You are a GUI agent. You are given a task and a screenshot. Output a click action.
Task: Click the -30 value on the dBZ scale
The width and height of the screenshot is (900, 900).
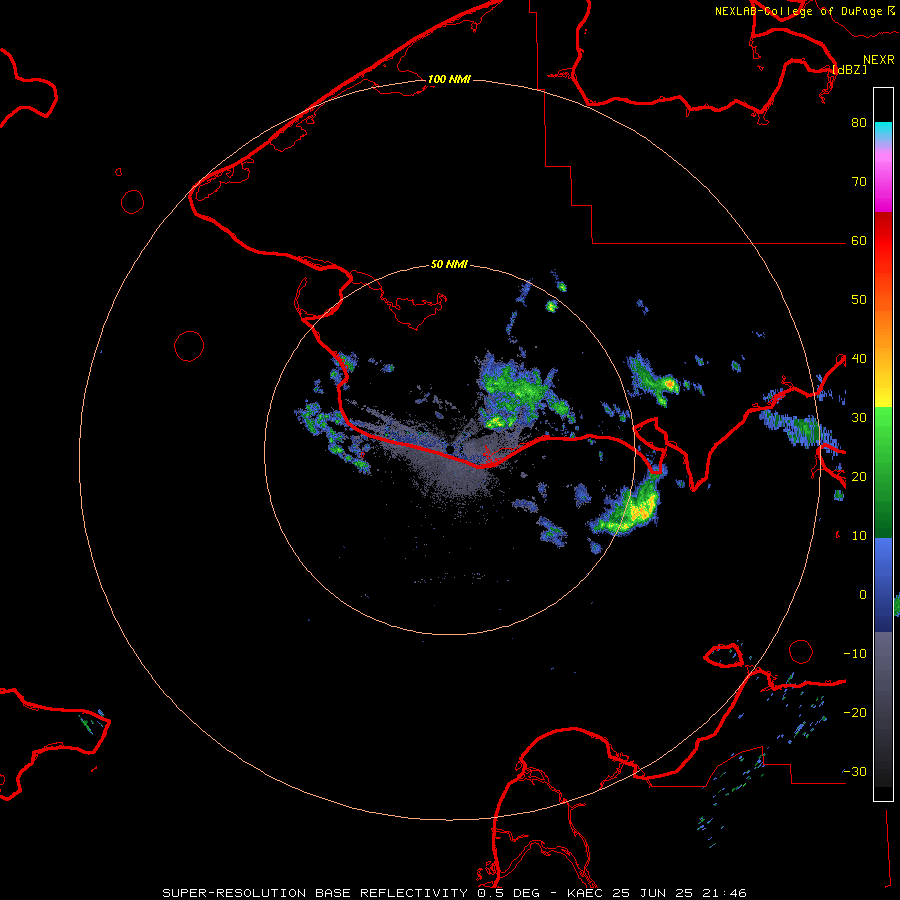click(x=855, y=771)
